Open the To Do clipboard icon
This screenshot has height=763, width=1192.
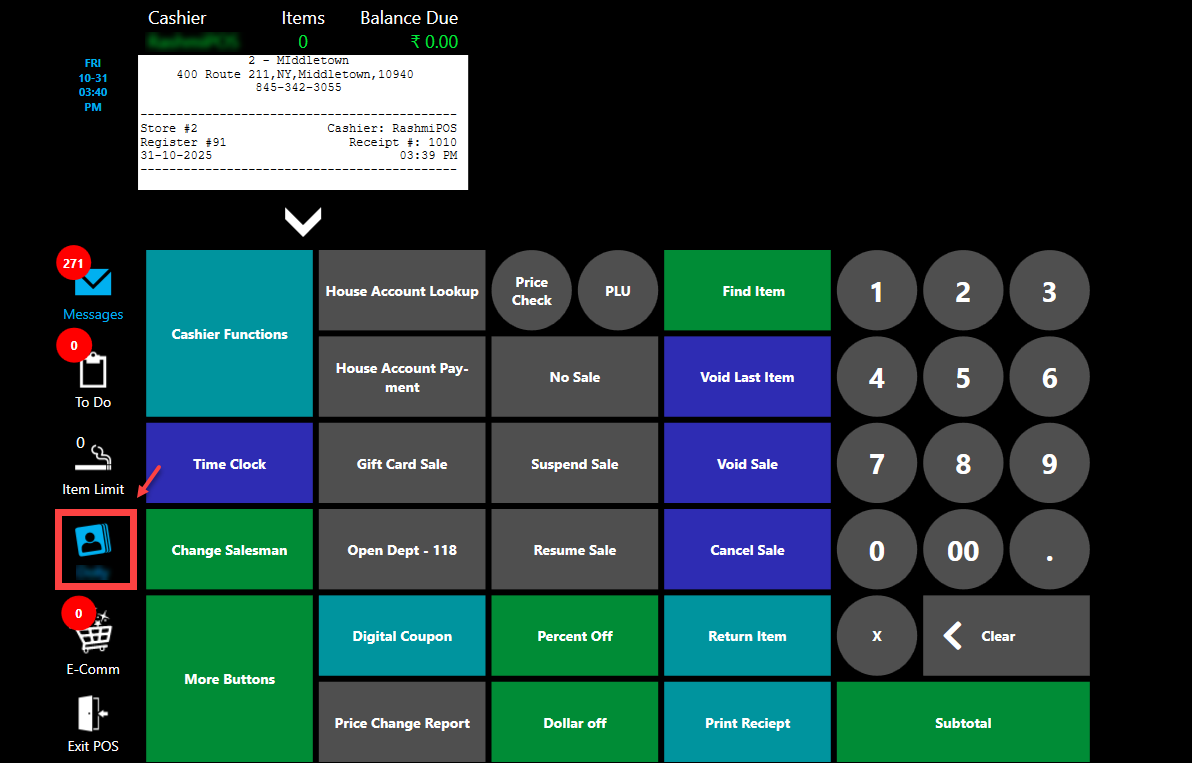click(93, 371)
